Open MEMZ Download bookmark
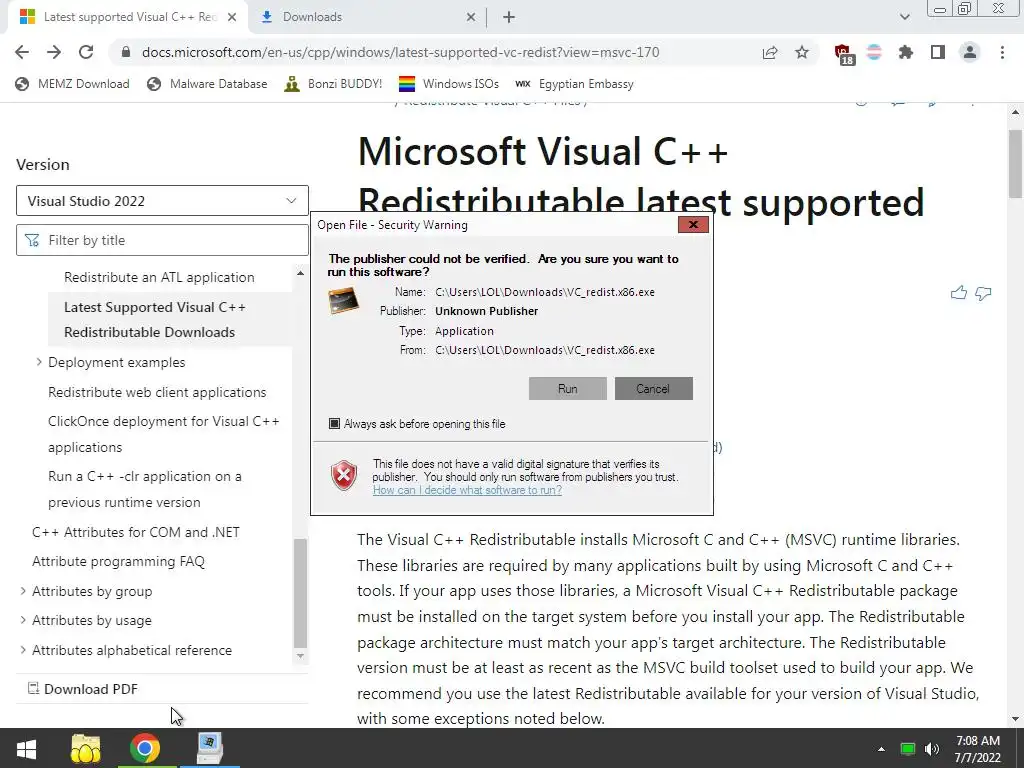The height and width of the screenshot is (768, 1024). pos(72,84)
